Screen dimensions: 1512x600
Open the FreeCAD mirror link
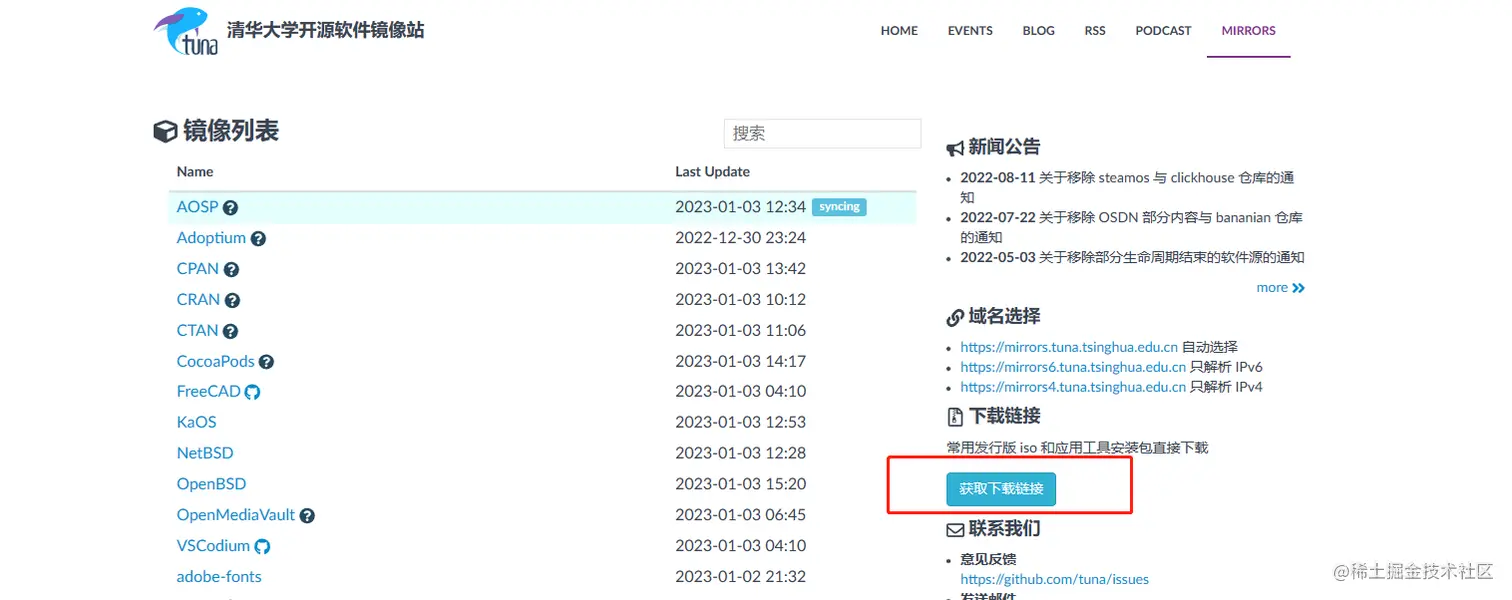pos(209,391)
